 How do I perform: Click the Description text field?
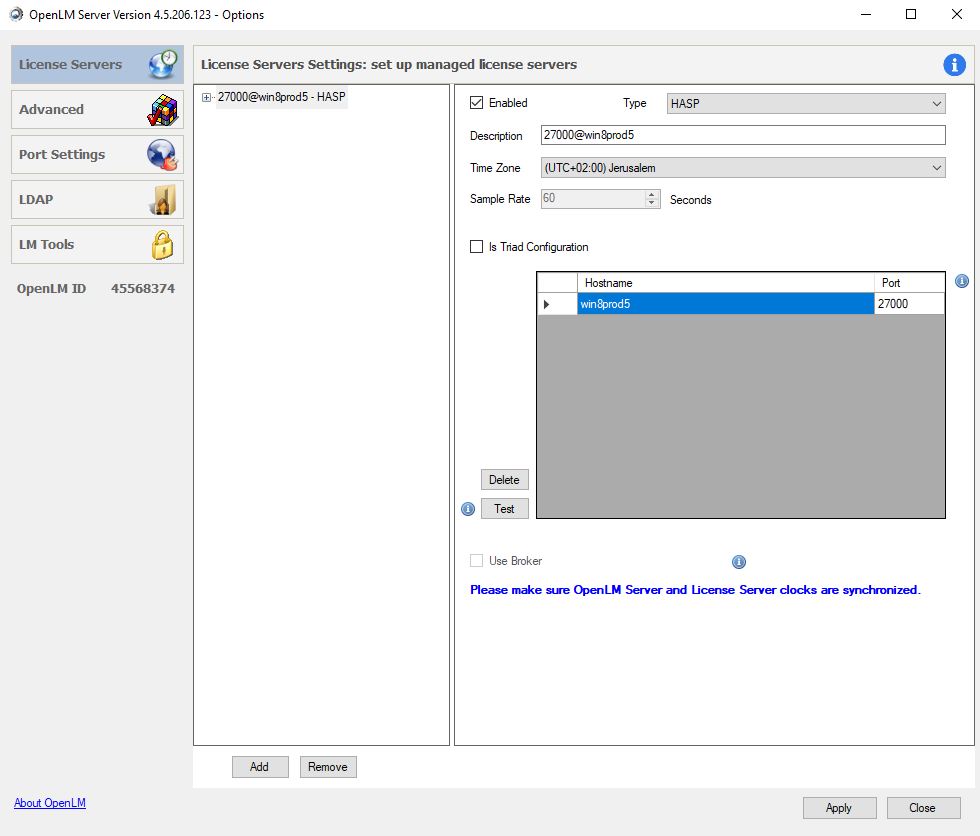coord(742,135)
